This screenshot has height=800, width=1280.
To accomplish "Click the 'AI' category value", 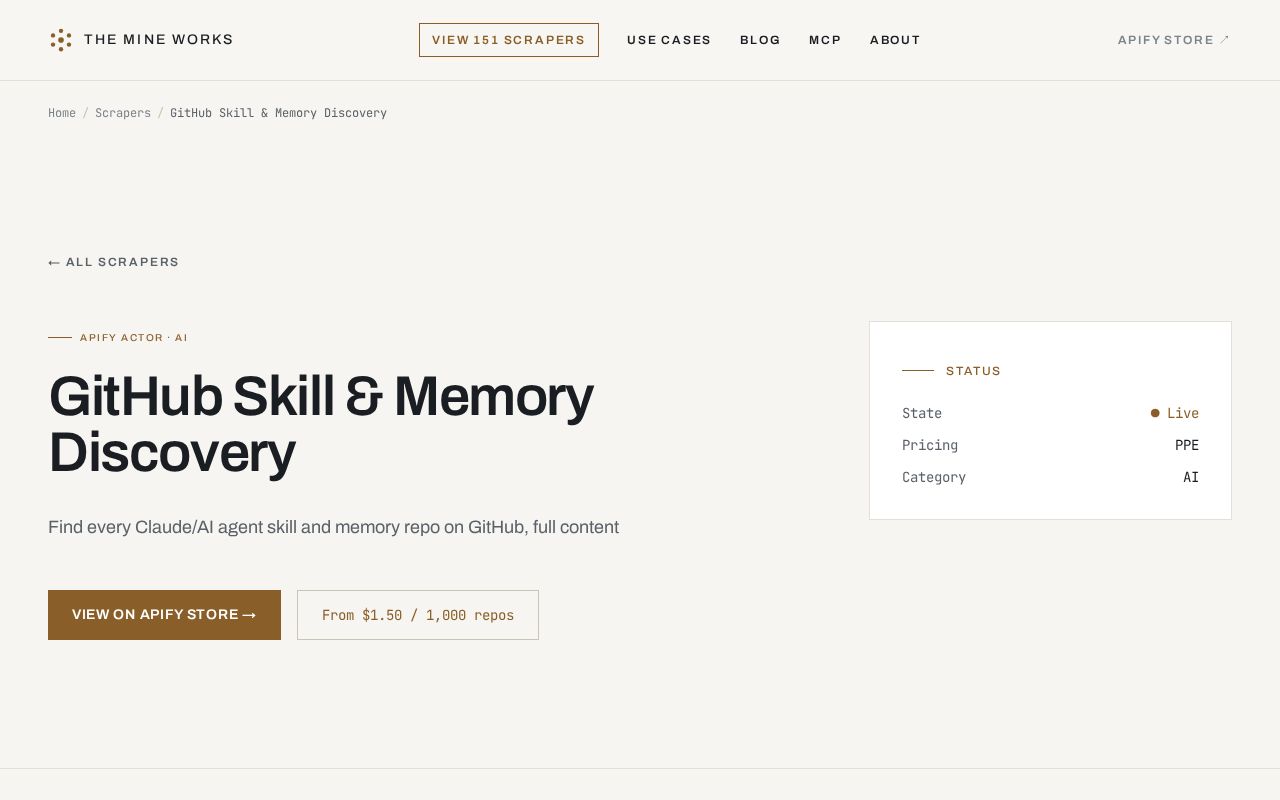I will click(x=1191, y=477).
